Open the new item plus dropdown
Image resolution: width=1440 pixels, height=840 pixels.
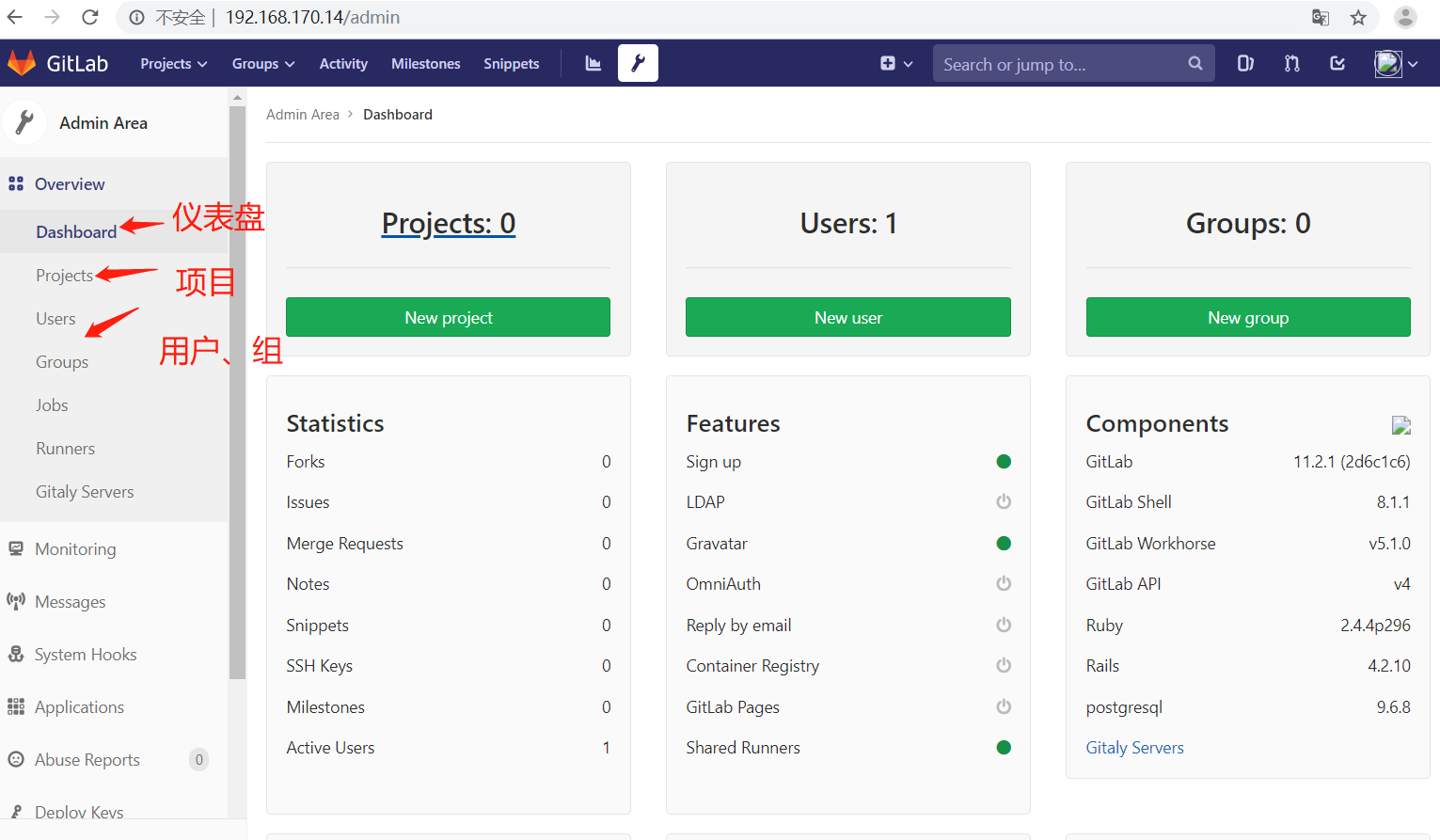[895, 63]
